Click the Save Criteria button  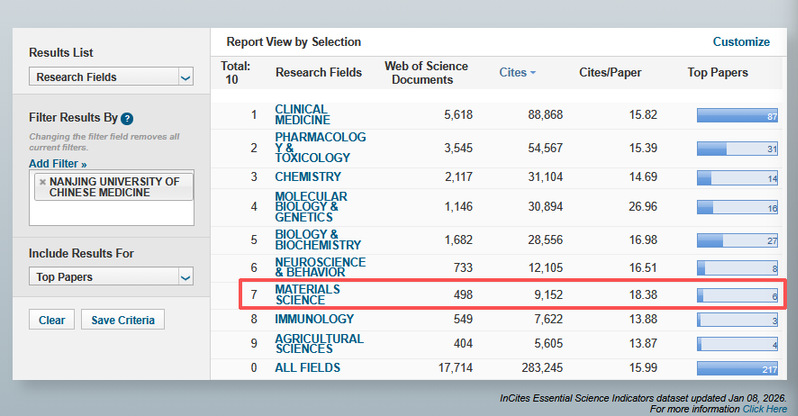coord(123,320)
